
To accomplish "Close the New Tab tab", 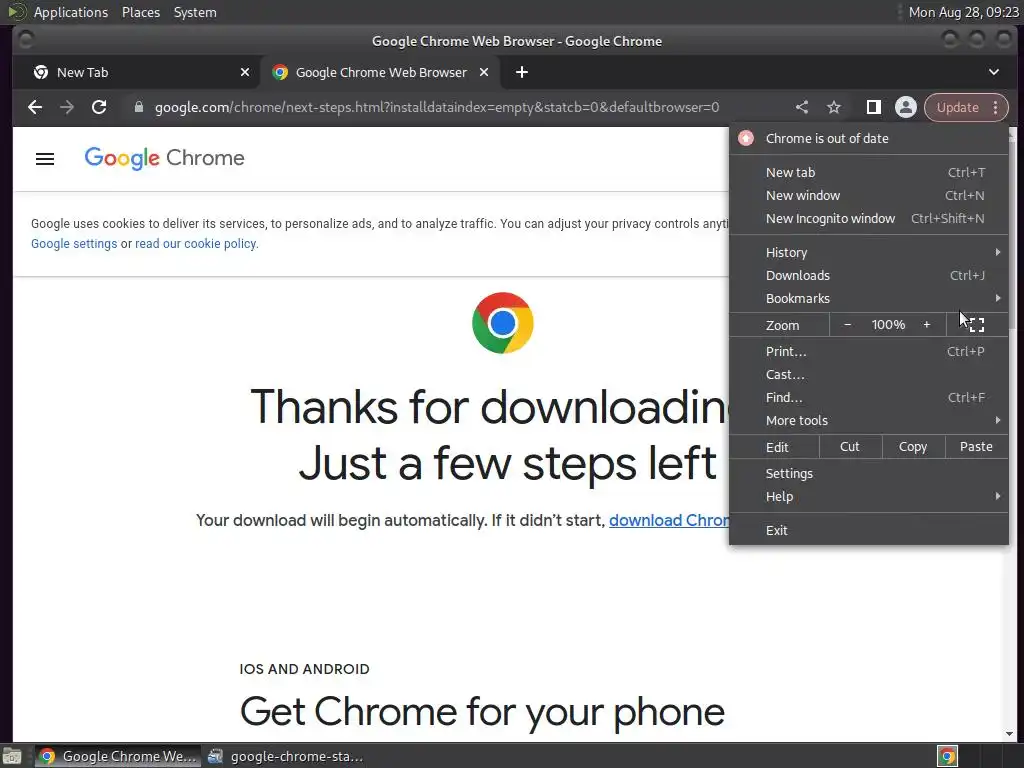I will [245, 72].
